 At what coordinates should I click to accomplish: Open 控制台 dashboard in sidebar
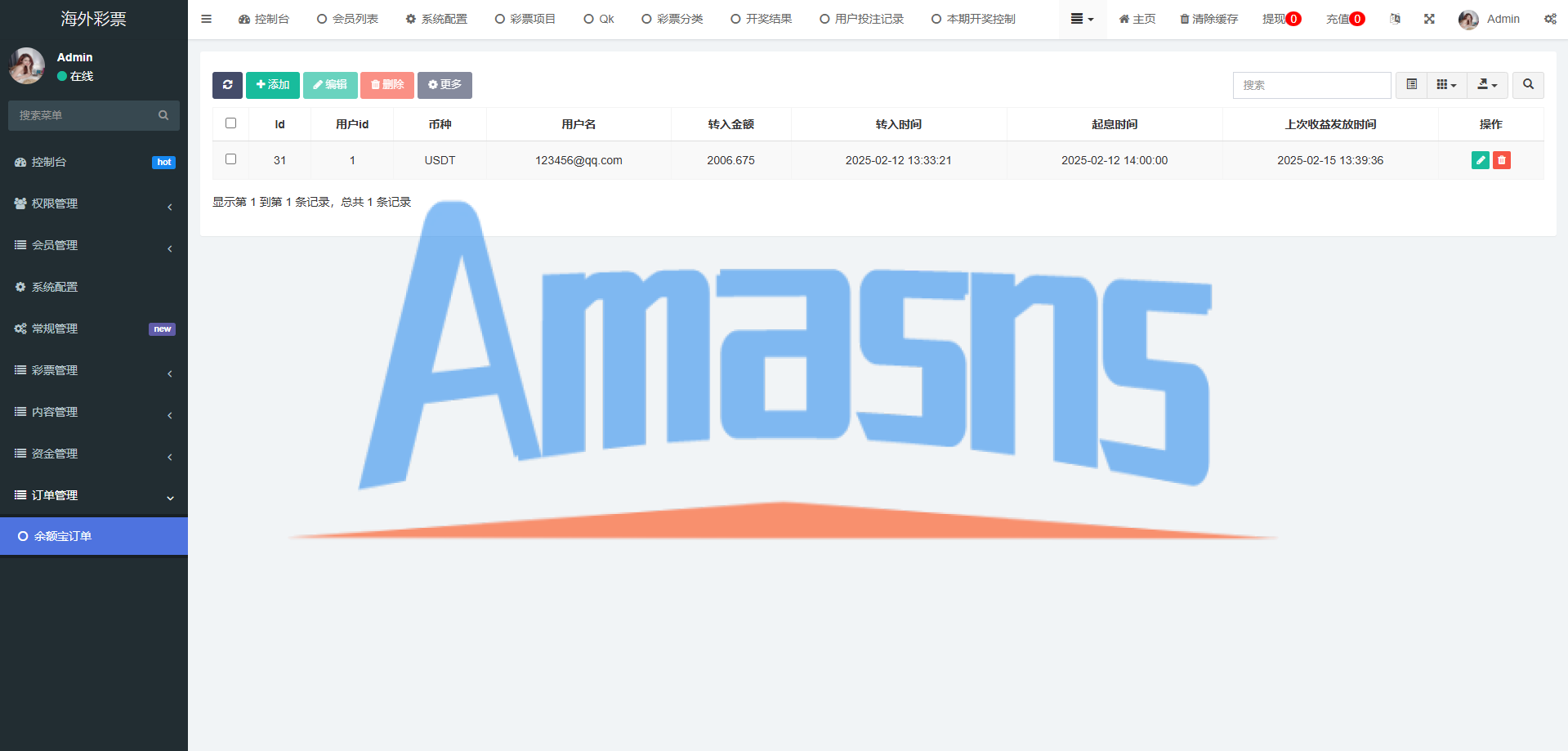[94, 162]
